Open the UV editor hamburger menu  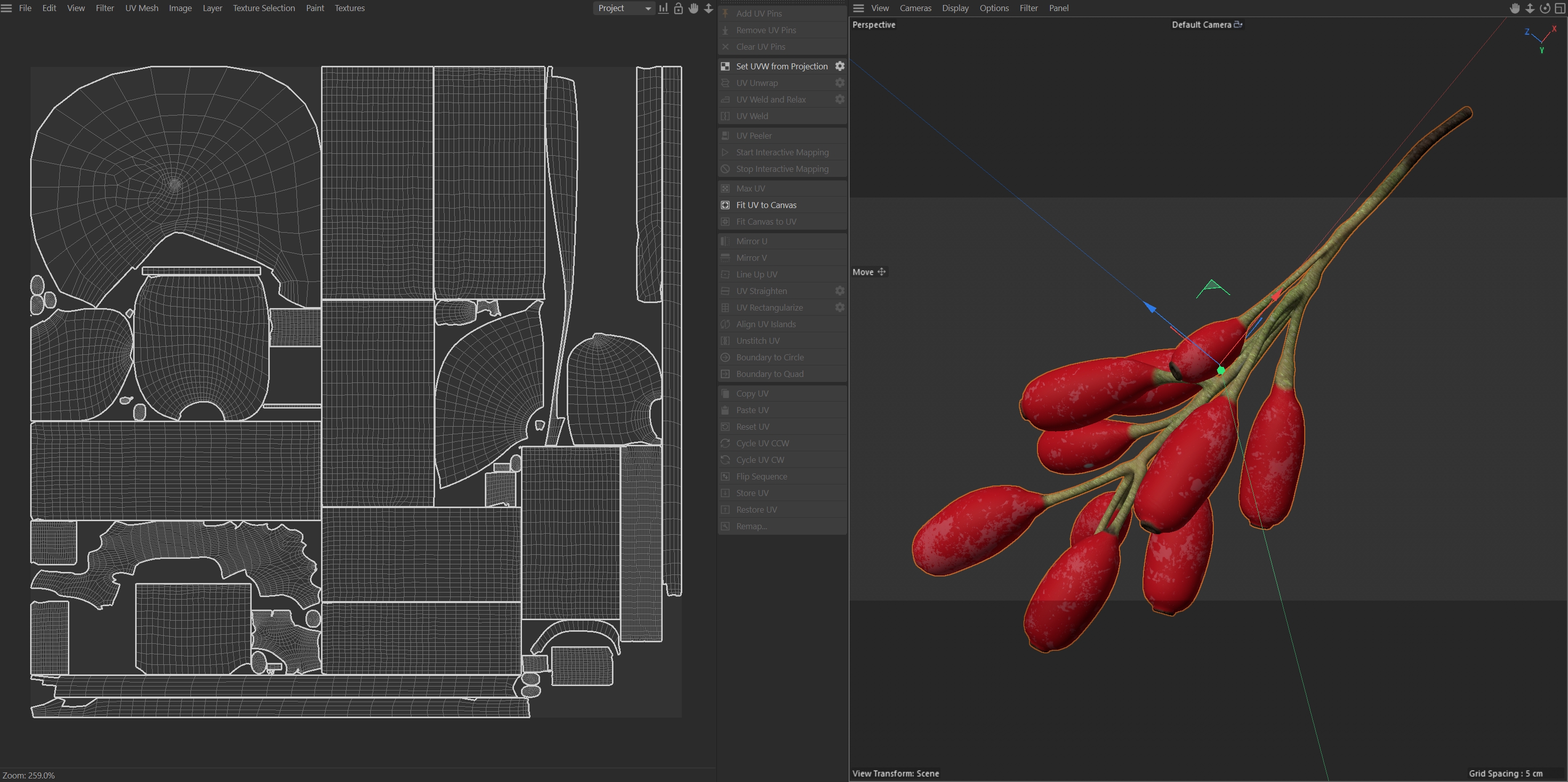(x=7, y=8)
